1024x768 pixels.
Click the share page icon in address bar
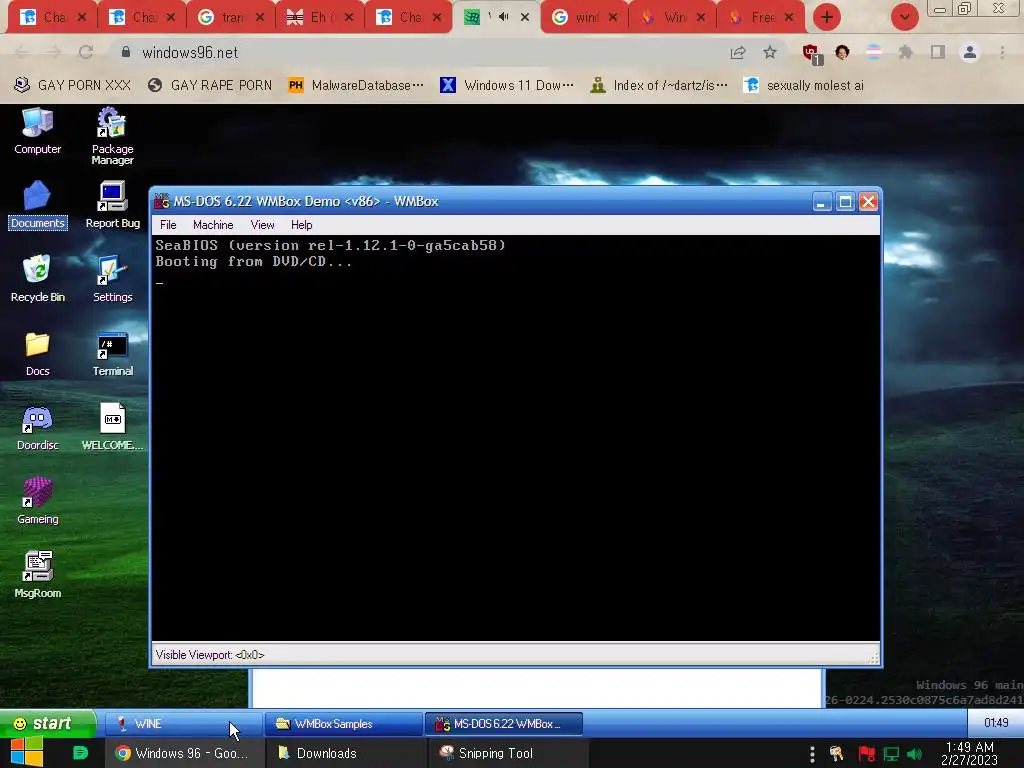(x=738, y=52)
